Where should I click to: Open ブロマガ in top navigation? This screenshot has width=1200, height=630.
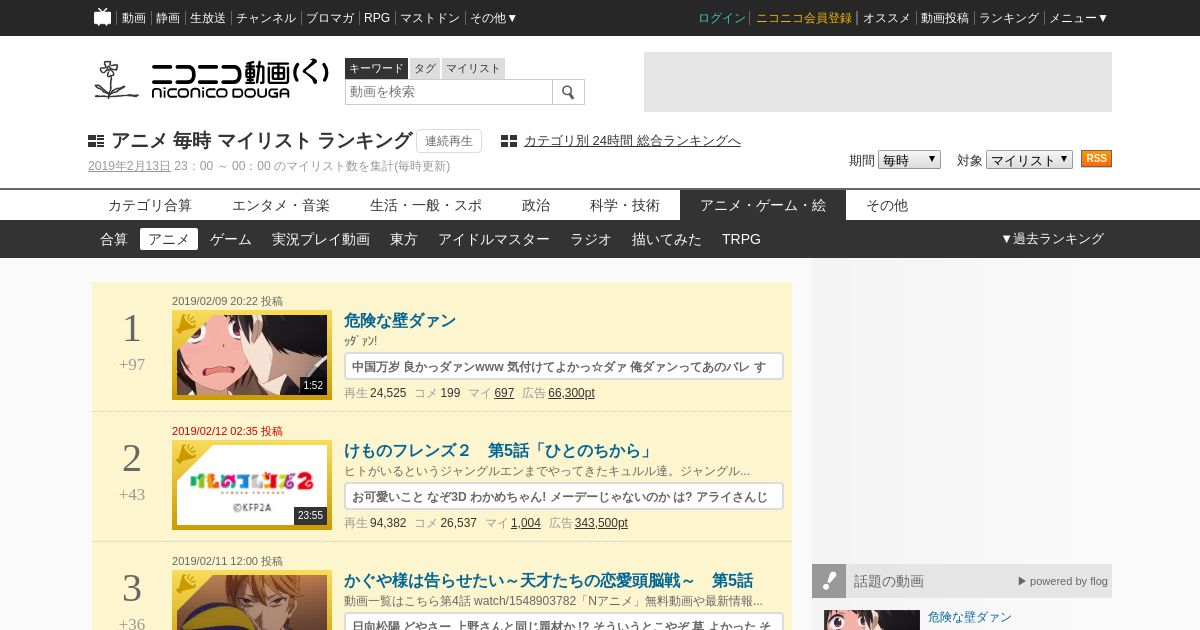[x=330, y=18]
